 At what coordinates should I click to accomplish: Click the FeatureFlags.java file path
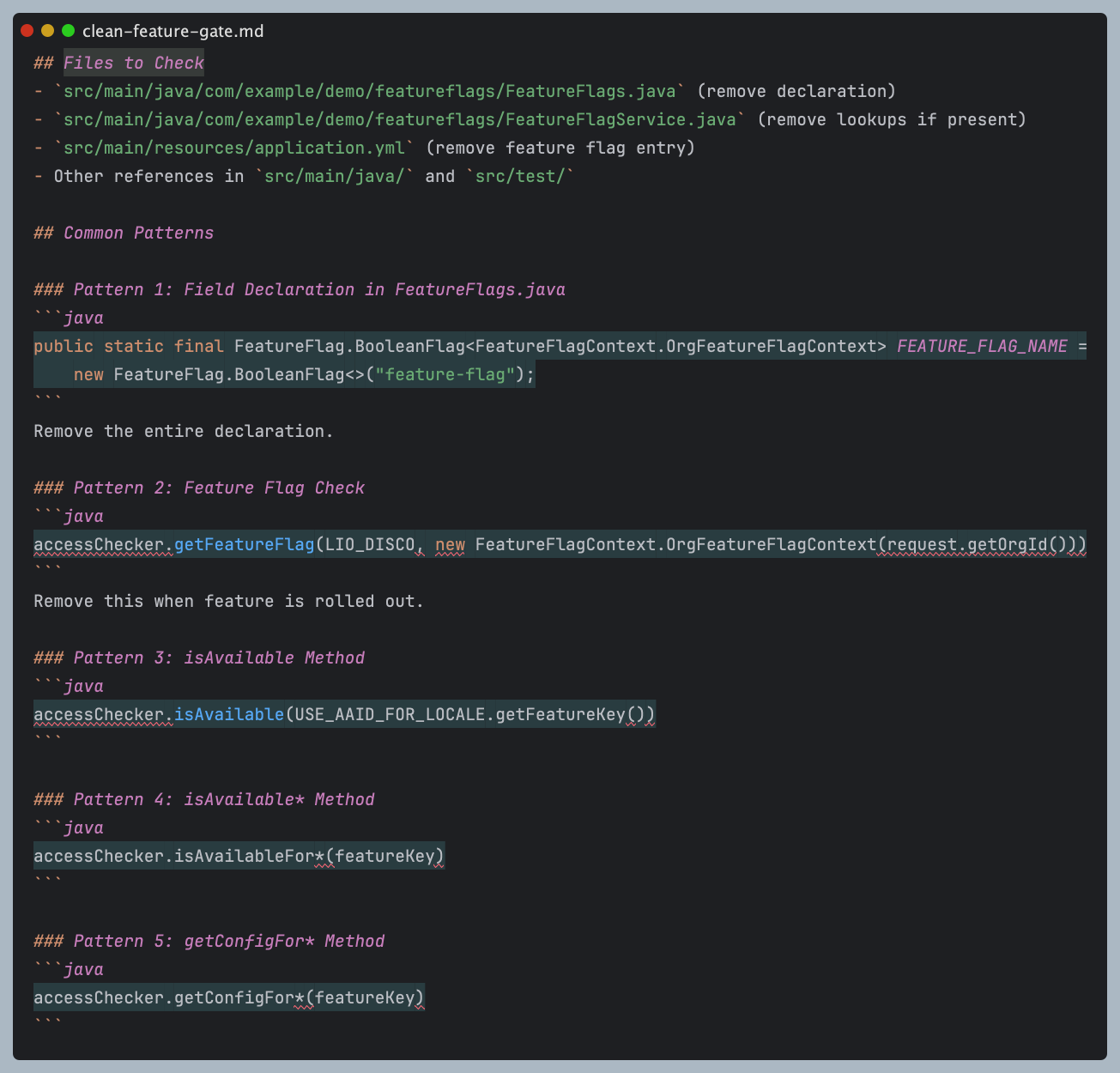point(369,91)
